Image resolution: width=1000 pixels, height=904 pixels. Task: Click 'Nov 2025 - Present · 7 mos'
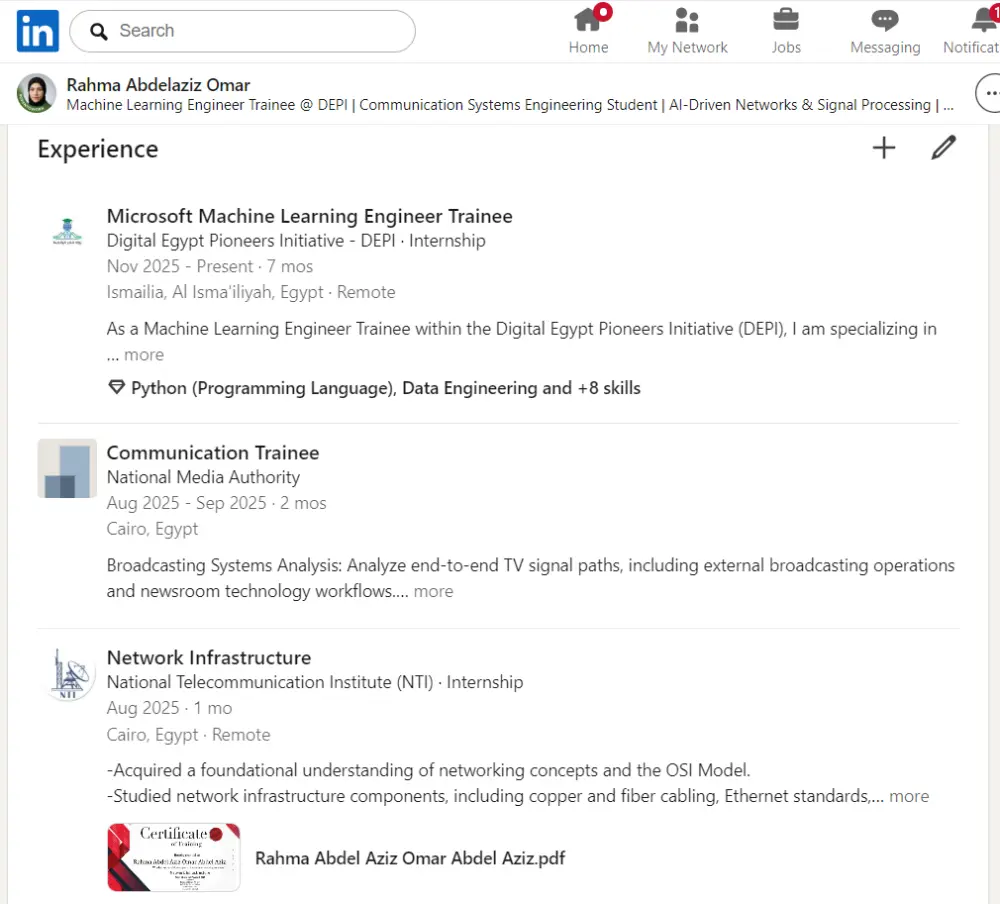point(210,266)
